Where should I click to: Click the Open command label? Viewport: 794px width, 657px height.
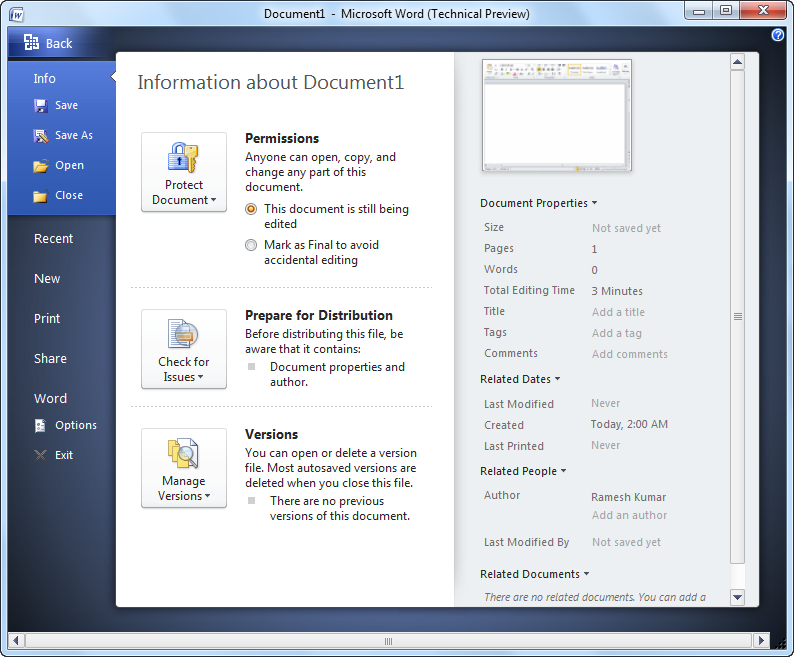[69, 166]
